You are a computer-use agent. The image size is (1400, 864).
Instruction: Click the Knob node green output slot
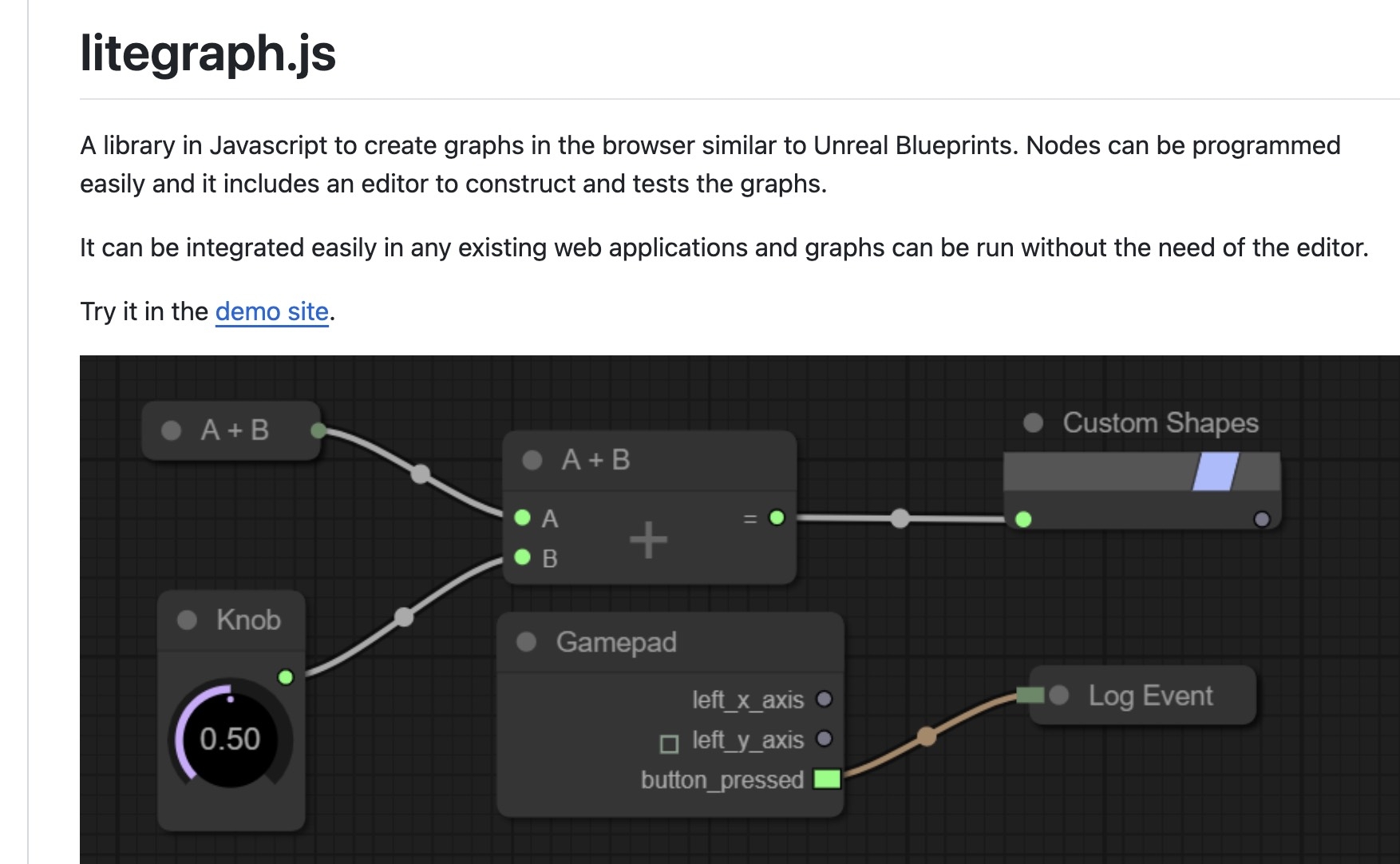point(286,677)
